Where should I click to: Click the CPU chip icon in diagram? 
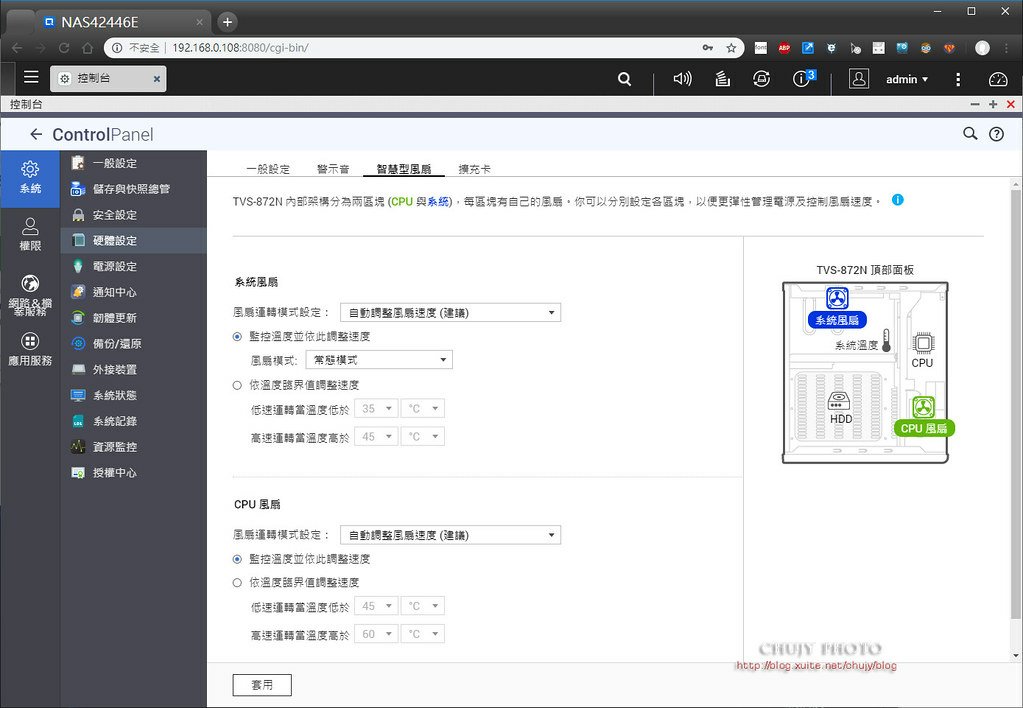tap(923, 343)
